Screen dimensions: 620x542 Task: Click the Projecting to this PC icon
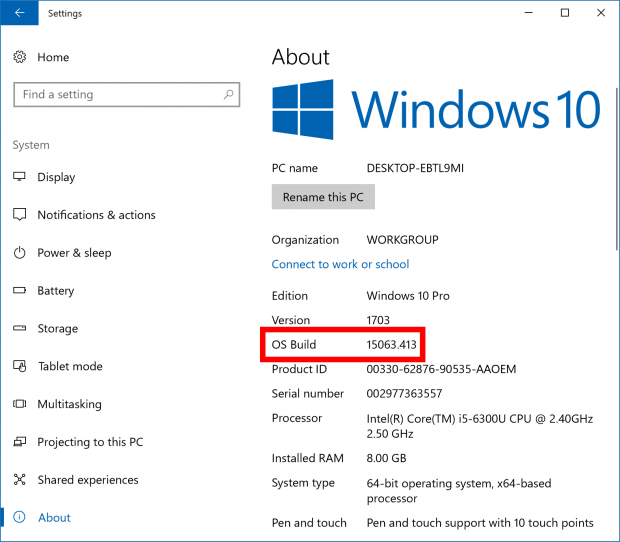click(x=19, y=442)
